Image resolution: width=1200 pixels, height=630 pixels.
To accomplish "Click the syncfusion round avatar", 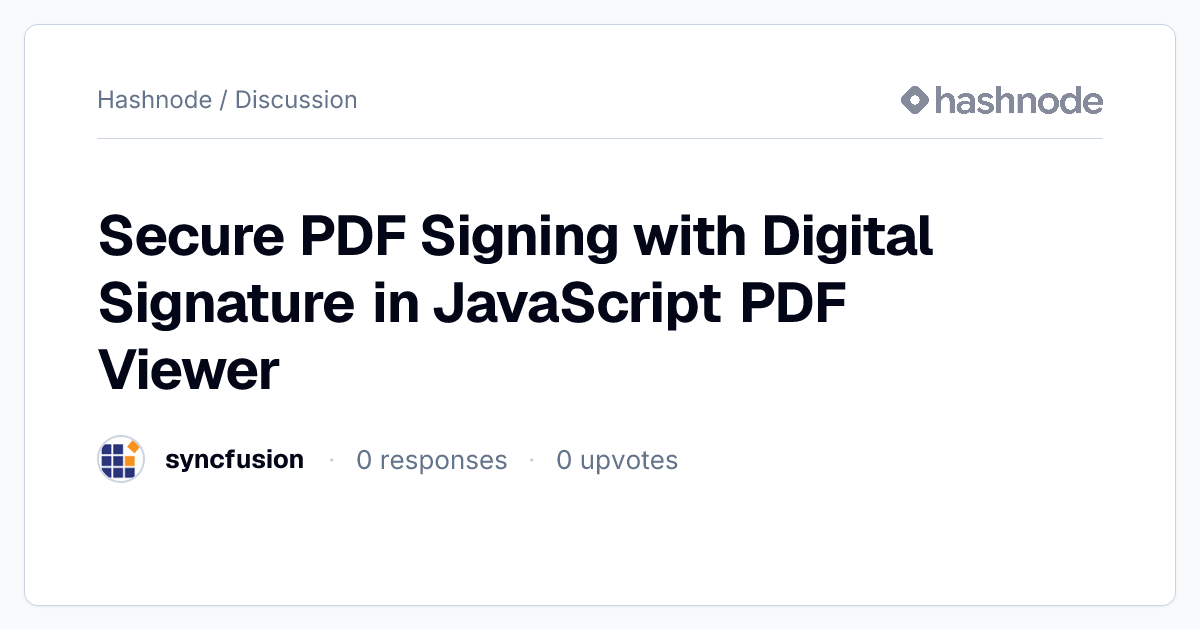I will [x=121, y=460].
